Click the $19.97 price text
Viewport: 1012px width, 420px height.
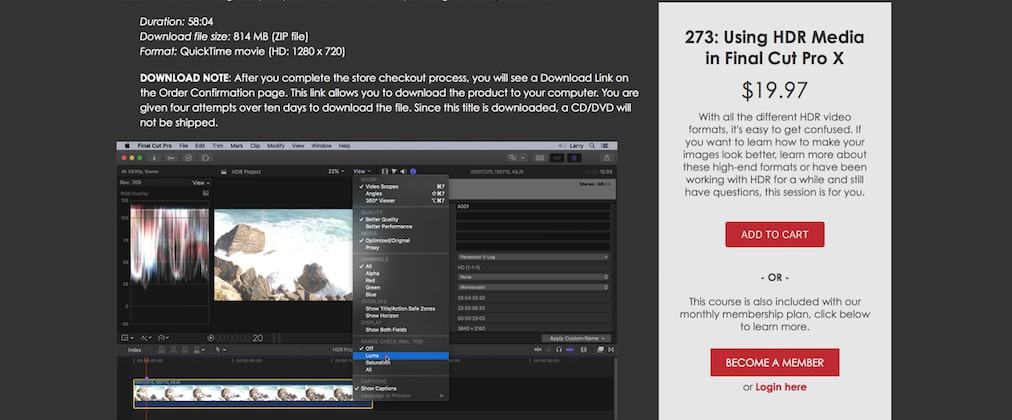(x=774, y=90)
